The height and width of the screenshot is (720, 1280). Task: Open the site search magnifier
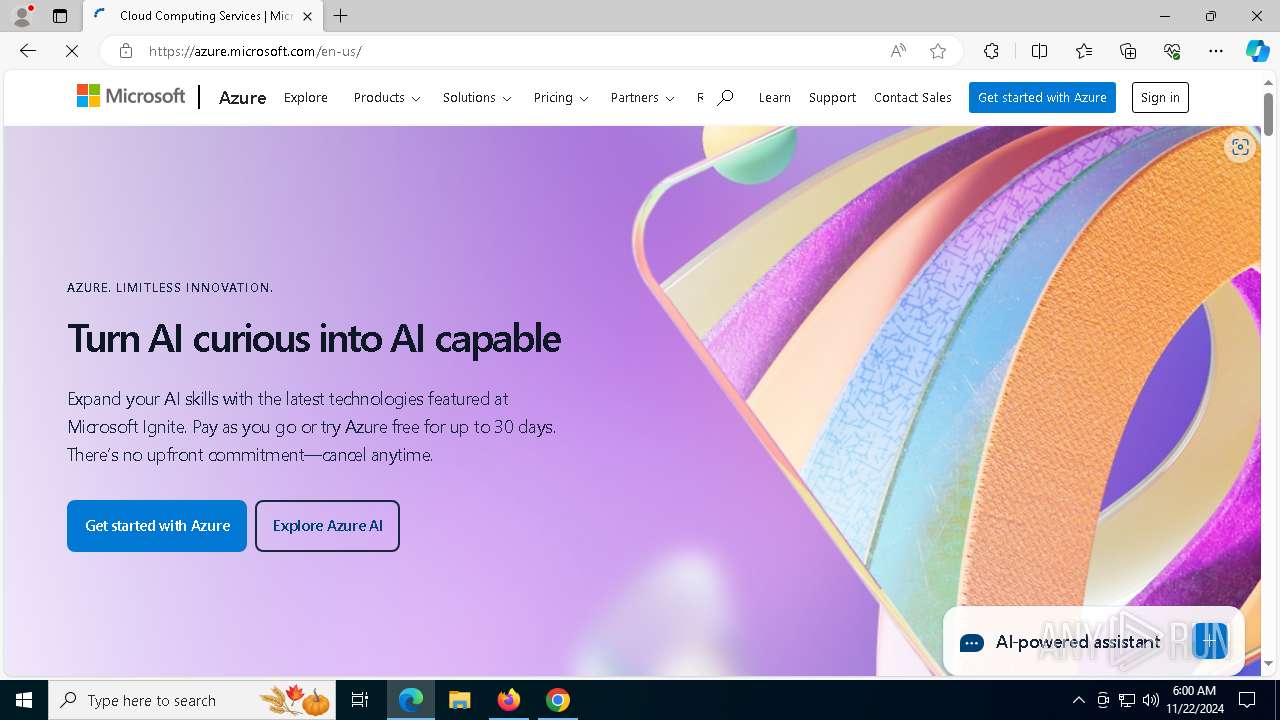725,97
